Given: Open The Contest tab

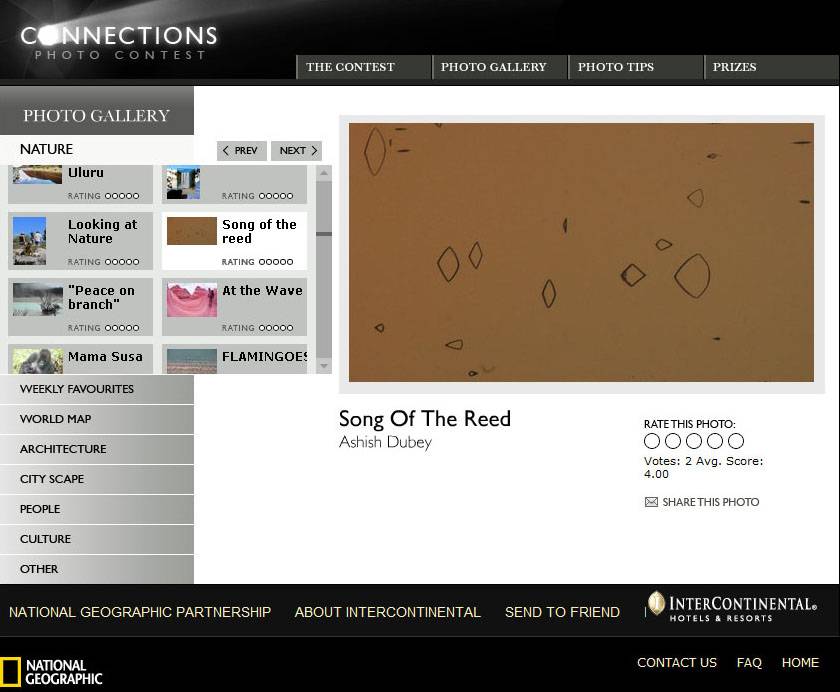Looking at the screenshot, I should click(x=363, y=67).
